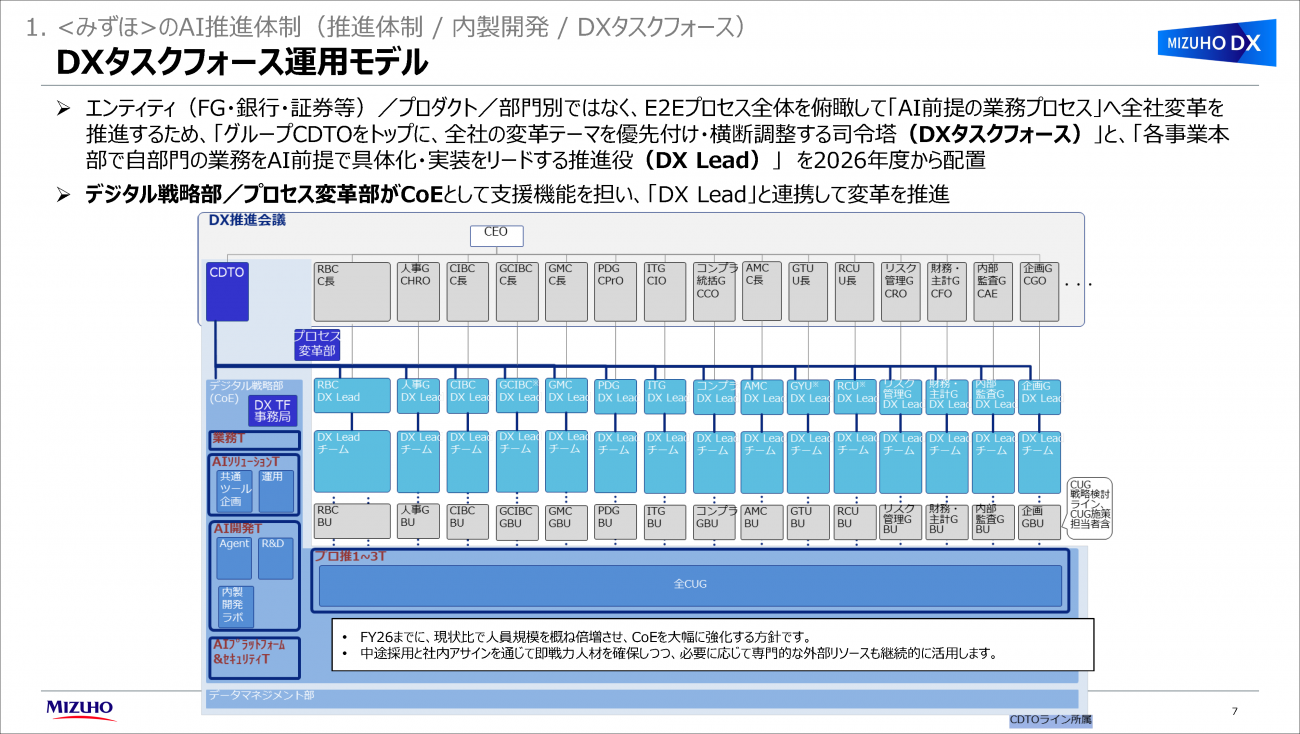
Task: Select the RBC C長 box
Action: click(x=352, y=292)
